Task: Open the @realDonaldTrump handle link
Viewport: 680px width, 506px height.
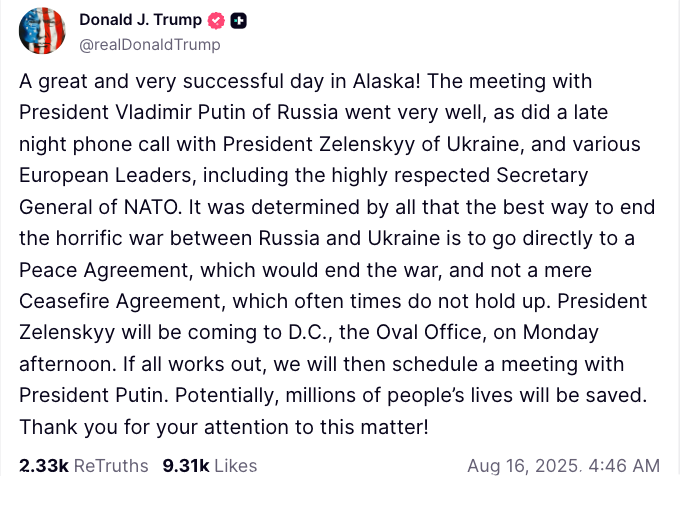Action: pyautogui.click(x=149, y=45)
